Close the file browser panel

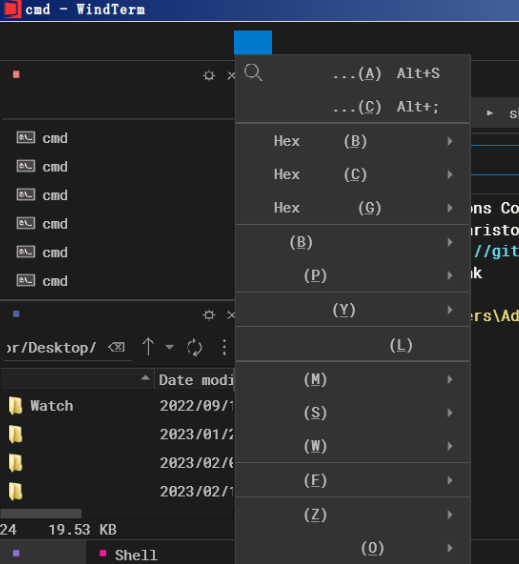(231, 315)
